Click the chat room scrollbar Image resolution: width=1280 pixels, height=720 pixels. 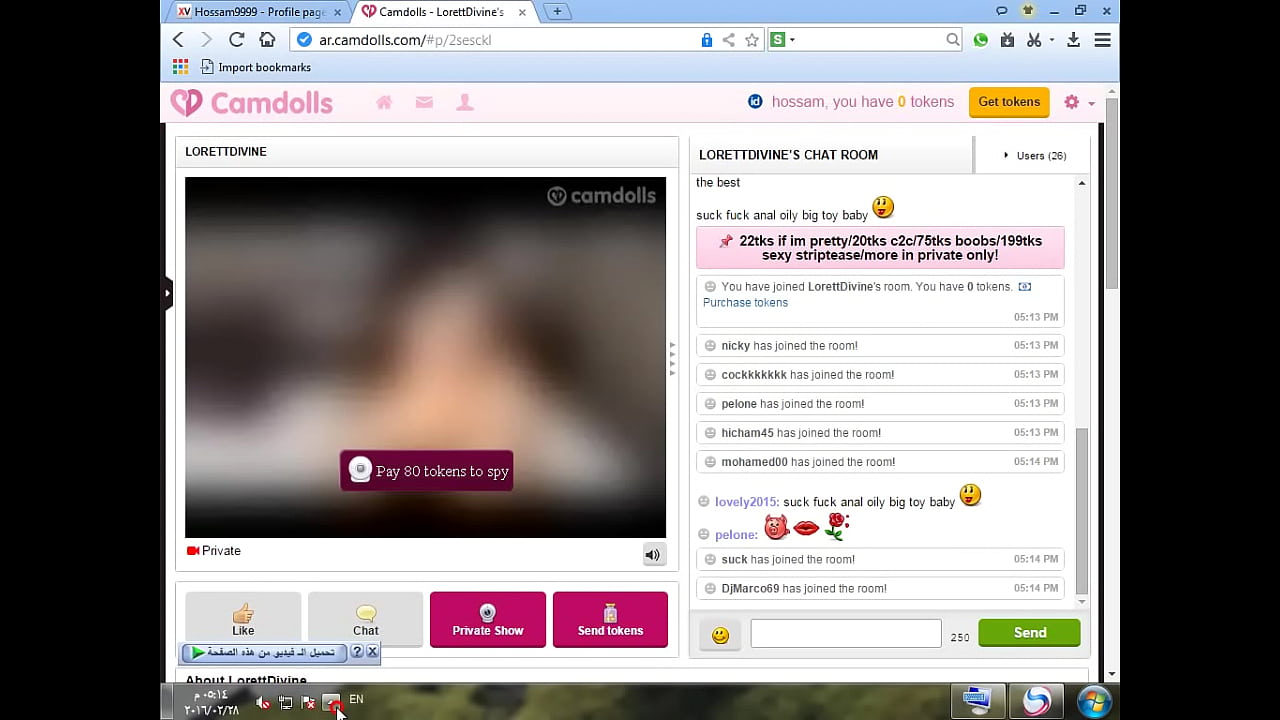point(1081,508)
